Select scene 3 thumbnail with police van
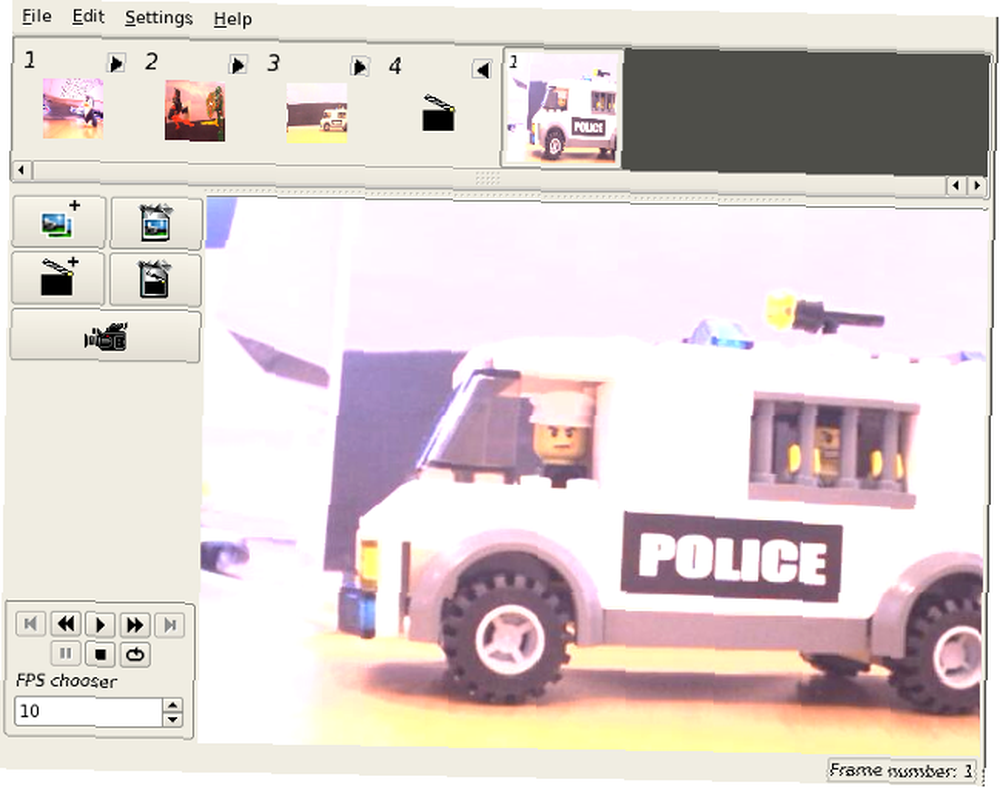The image size is (1000, 788). 317,113
